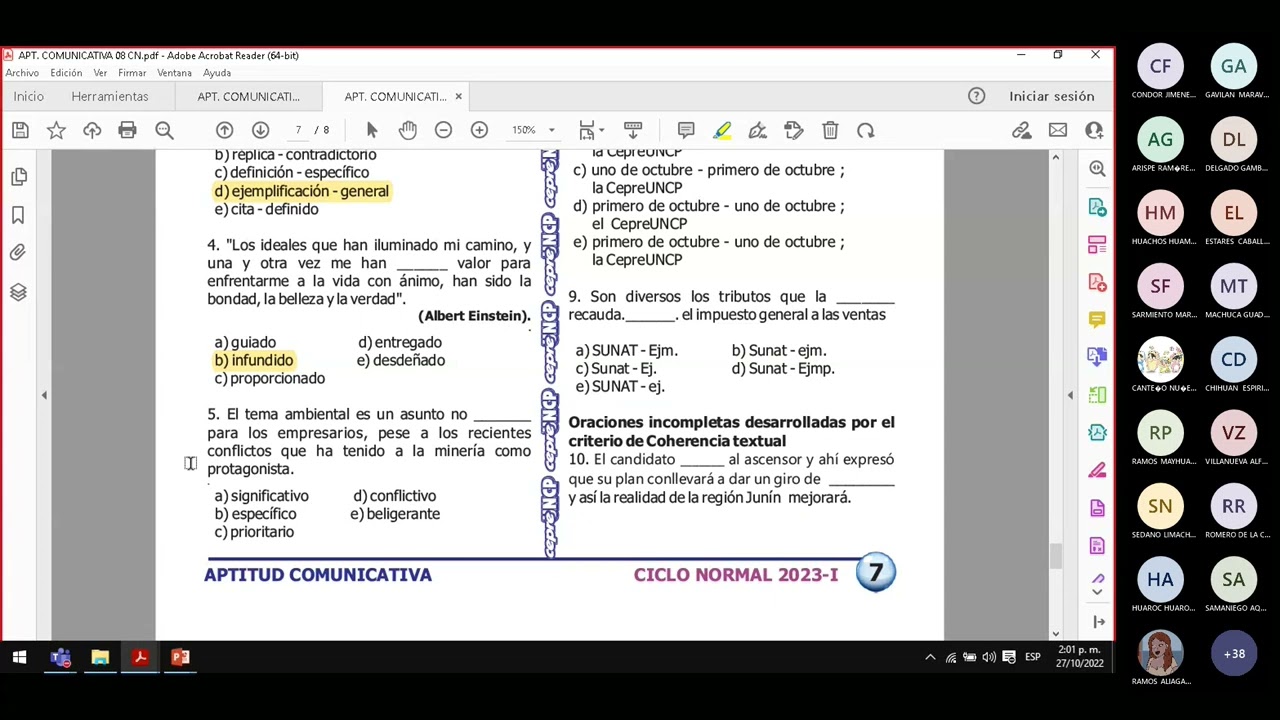The height and width of the screenshot is (720, 1280).
Task: Switch to first APT. COMUNICATI... document tab
Action: (x=248, y=96)
